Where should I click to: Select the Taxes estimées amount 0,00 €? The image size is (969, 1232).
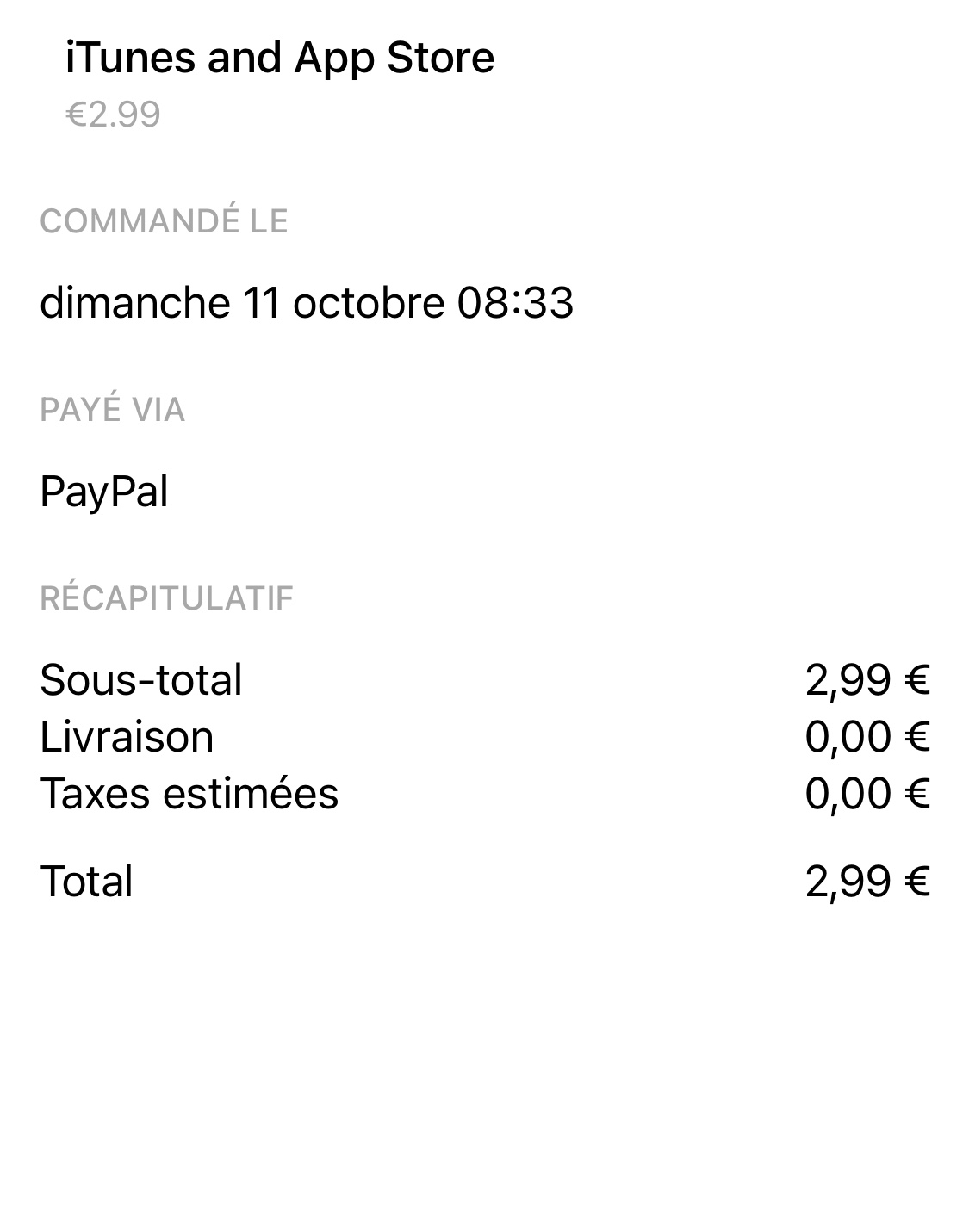click(867, 793)
